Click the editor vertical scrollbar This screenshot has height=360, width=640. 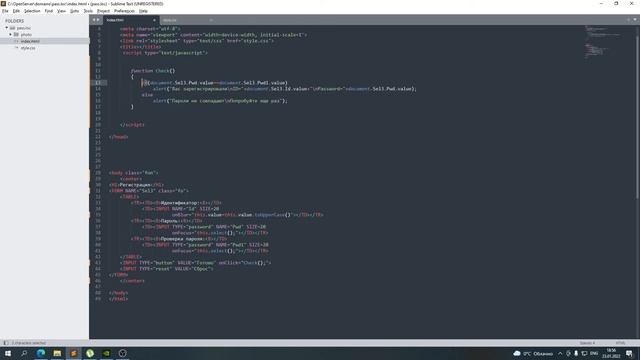[x=637, y=118]
